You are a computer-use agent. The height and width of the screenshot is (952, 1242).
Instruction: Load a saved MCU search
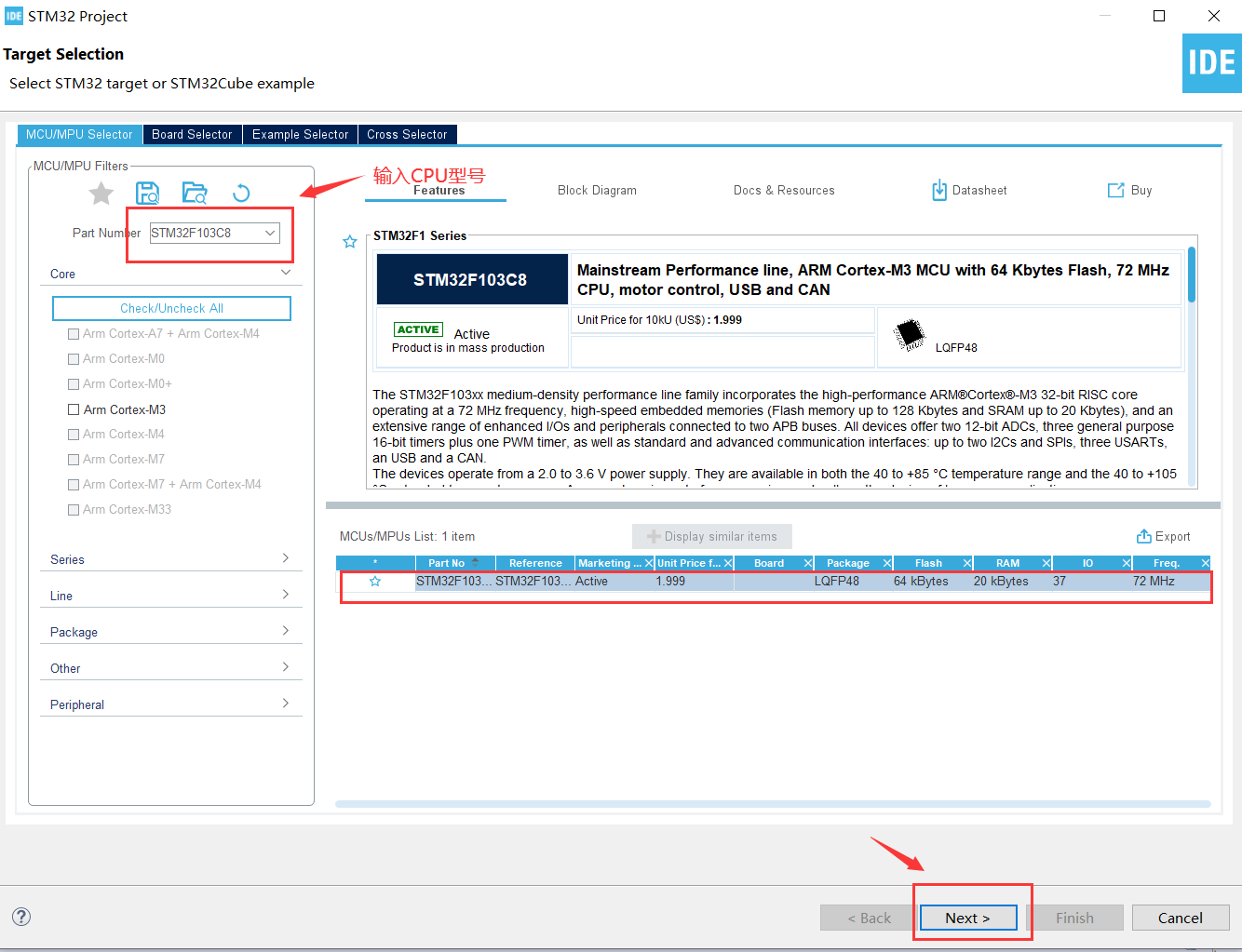coord(195,194)
